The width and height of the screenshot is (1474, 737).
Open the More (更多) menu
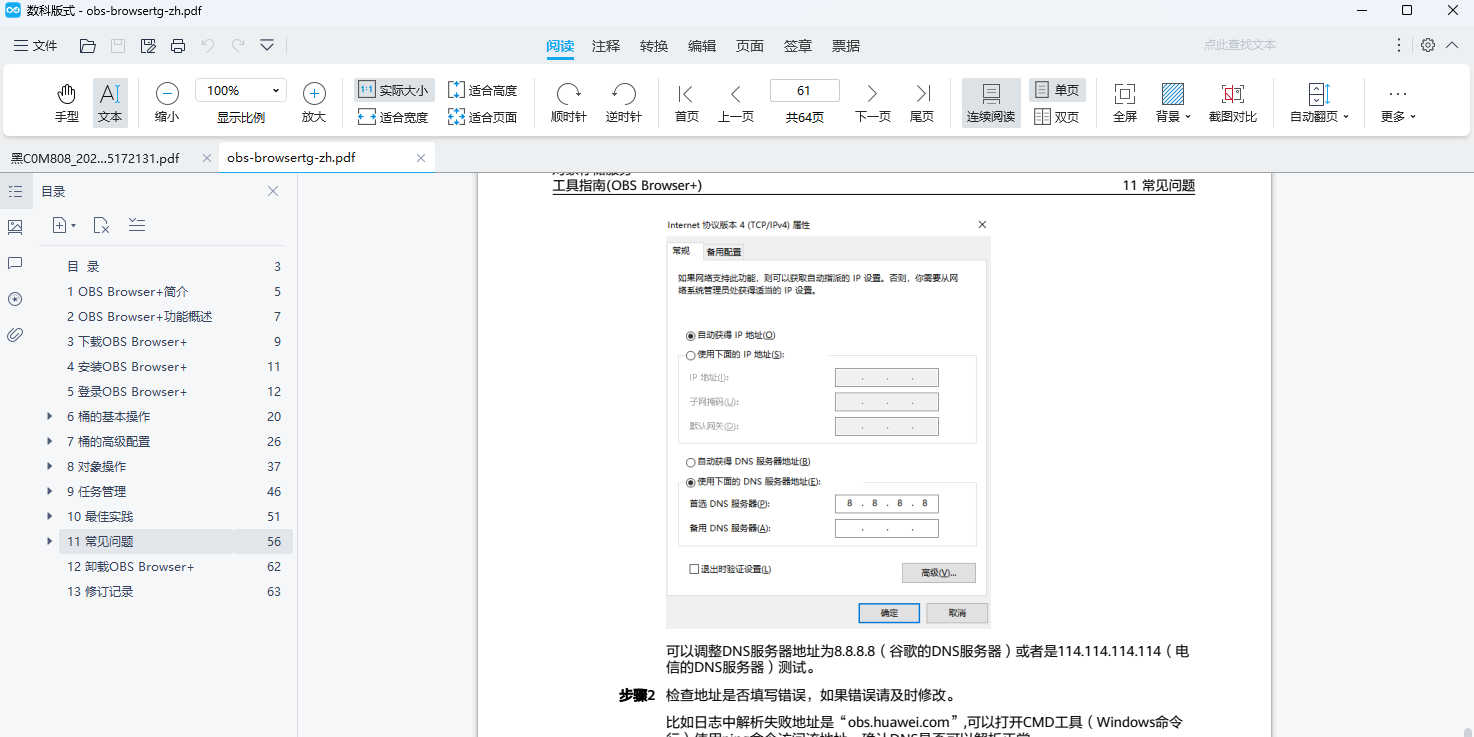click(x=1398, y=103)
